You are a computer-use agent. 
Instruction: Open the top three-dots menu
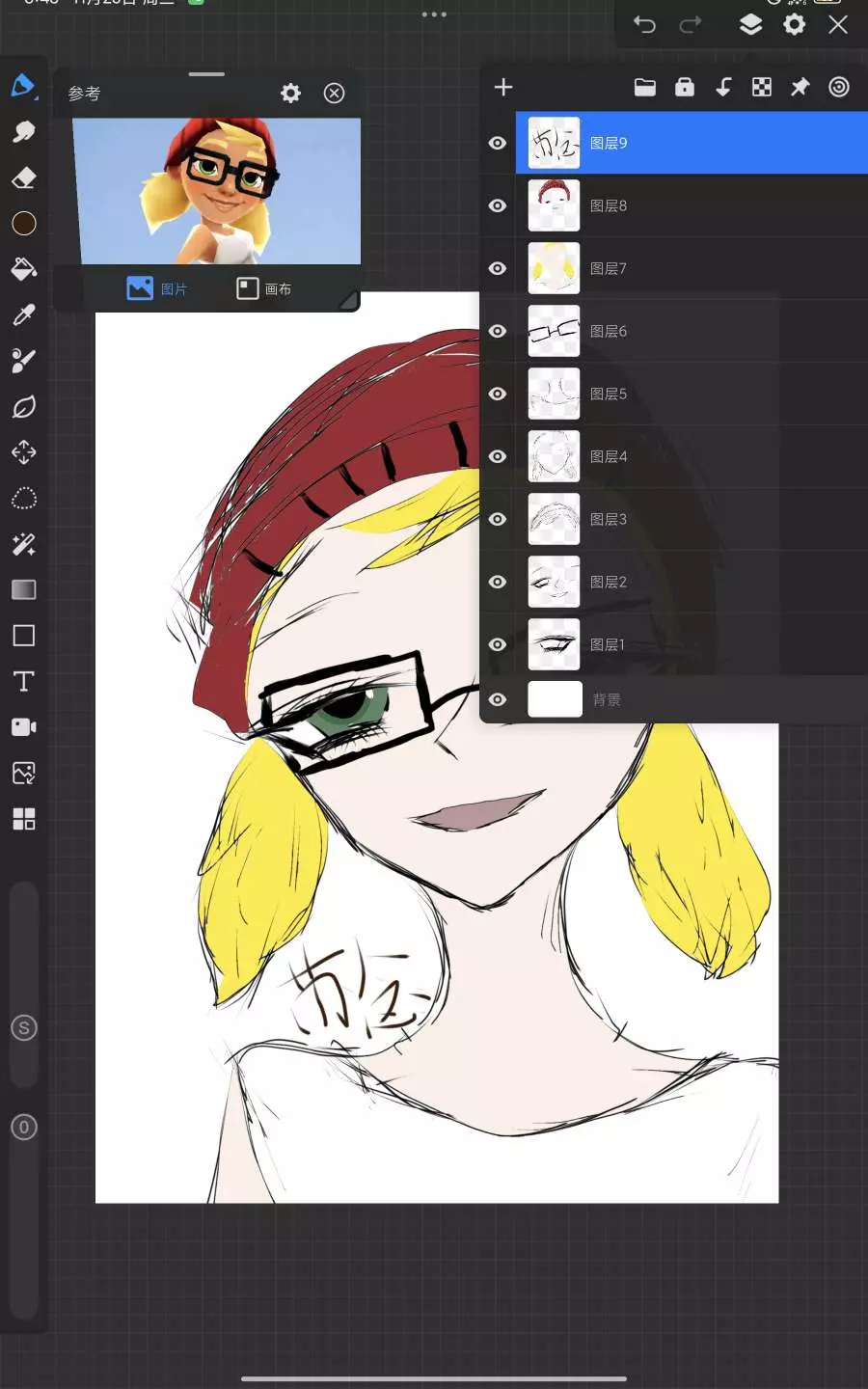(x=434, y=14)
